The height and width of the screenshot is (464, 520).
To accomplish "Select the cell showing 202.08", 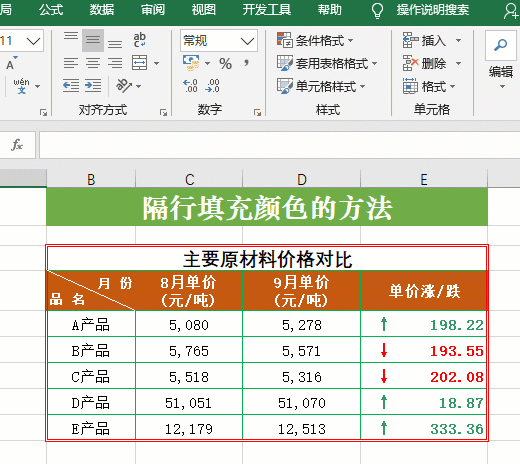I will [424, 376].
